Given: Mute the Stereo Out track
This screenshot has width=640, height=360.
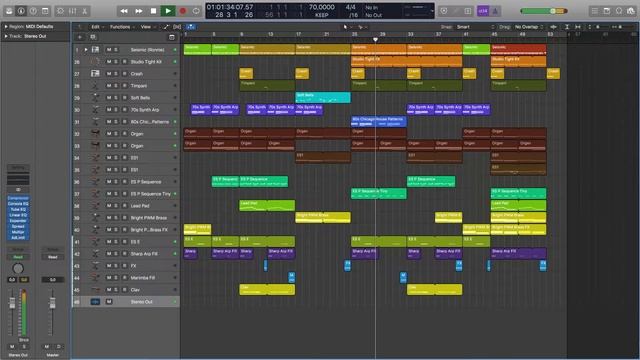Looking at the screenshot, I should click(109, 302).
